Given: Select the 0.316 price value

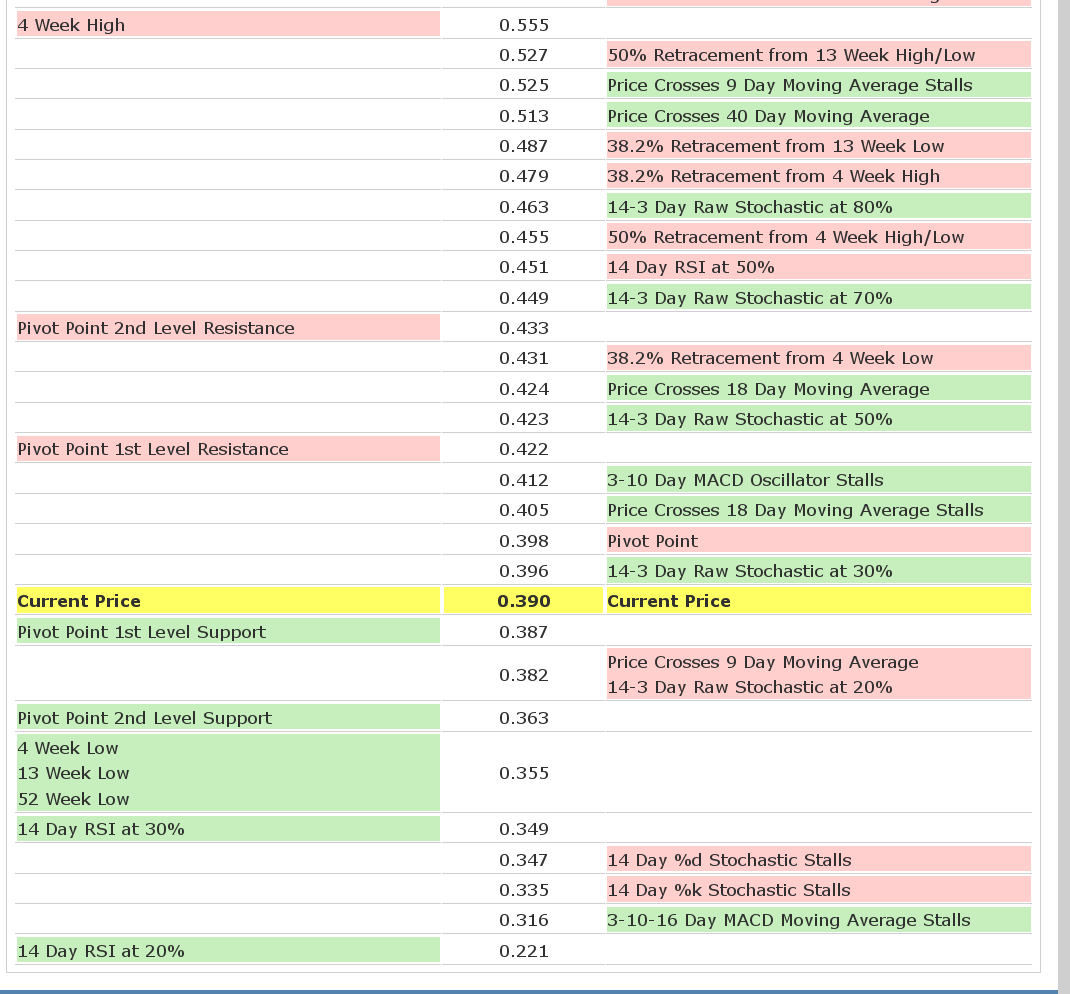Looking at the screenshot, I should coord(523,920).
